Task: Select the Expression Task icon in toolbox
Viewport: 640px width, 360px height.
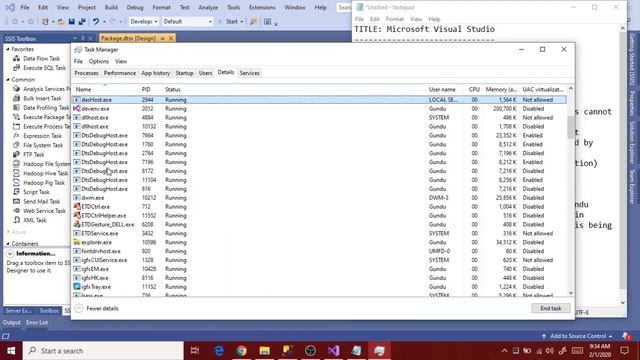Action: pyautogui.click(x=16, y=136)
